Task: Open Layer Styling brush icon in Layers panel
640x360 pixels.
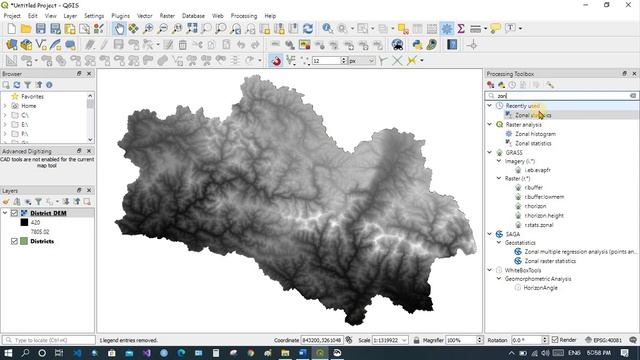Action: click(x=6, y=202)
